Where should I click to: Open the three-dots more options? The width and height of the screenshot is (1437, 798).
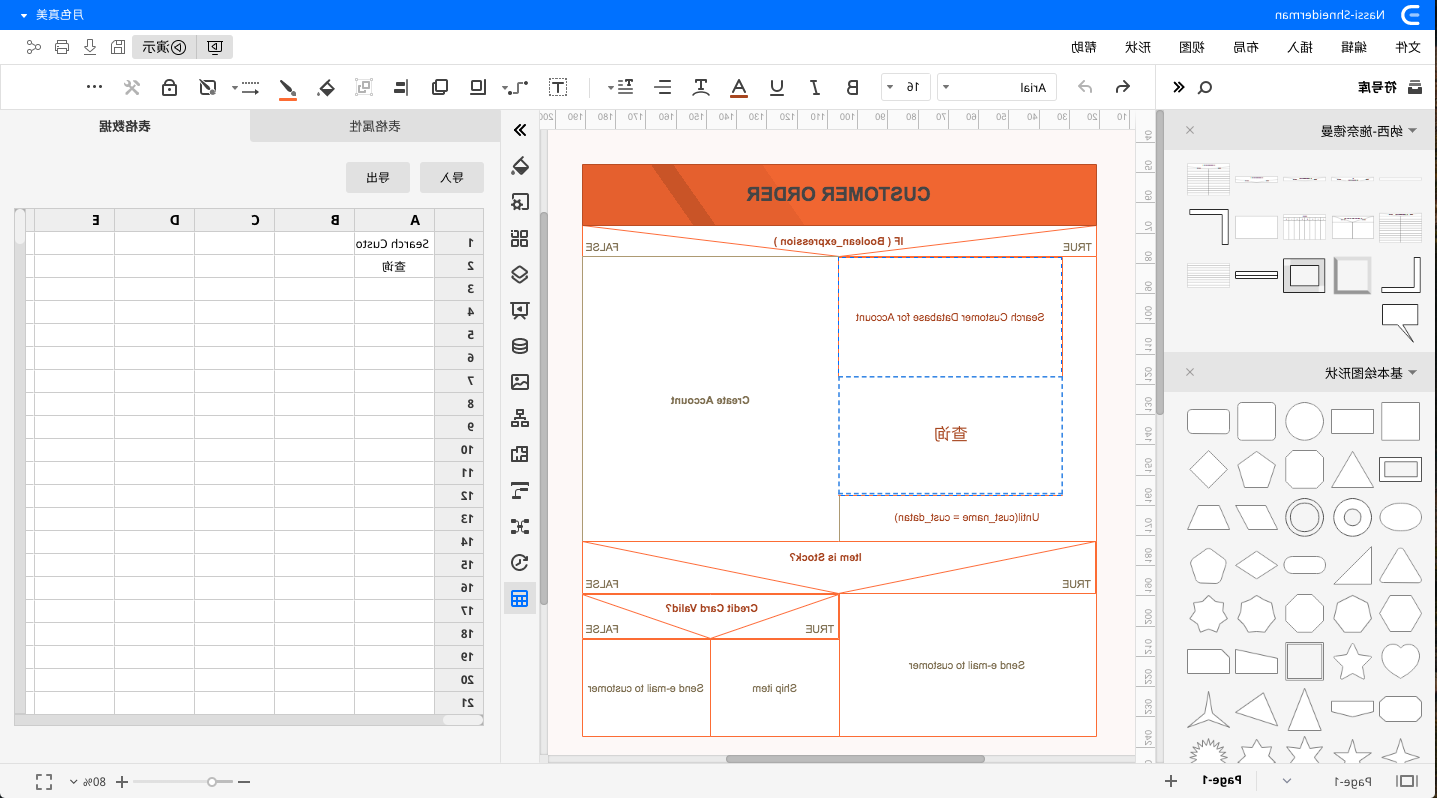tap(95, 87)
